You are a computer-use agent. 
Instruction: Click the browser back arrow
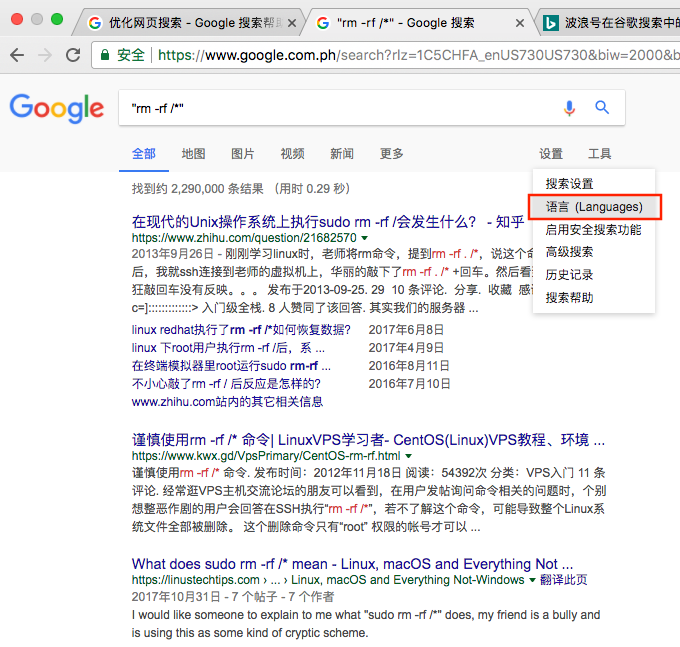(17, 55)
